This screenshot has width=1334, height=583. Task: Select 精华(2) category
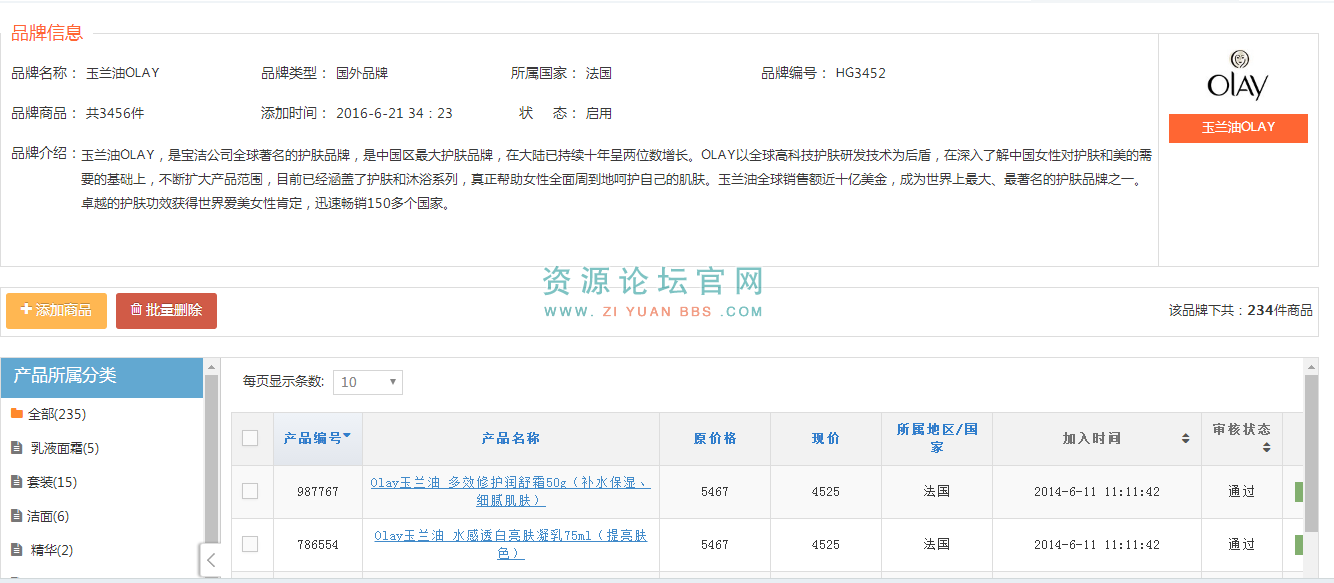tap(52, 550)
